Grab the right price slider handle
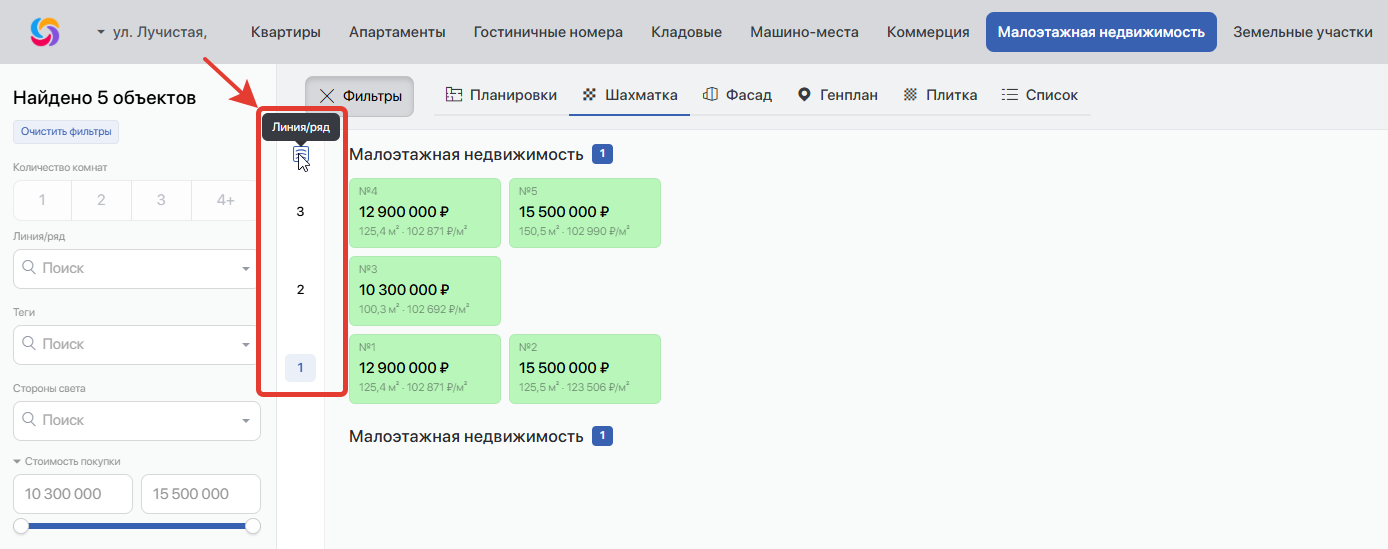Screen dimensions: 1388x549 coord(253,526)
